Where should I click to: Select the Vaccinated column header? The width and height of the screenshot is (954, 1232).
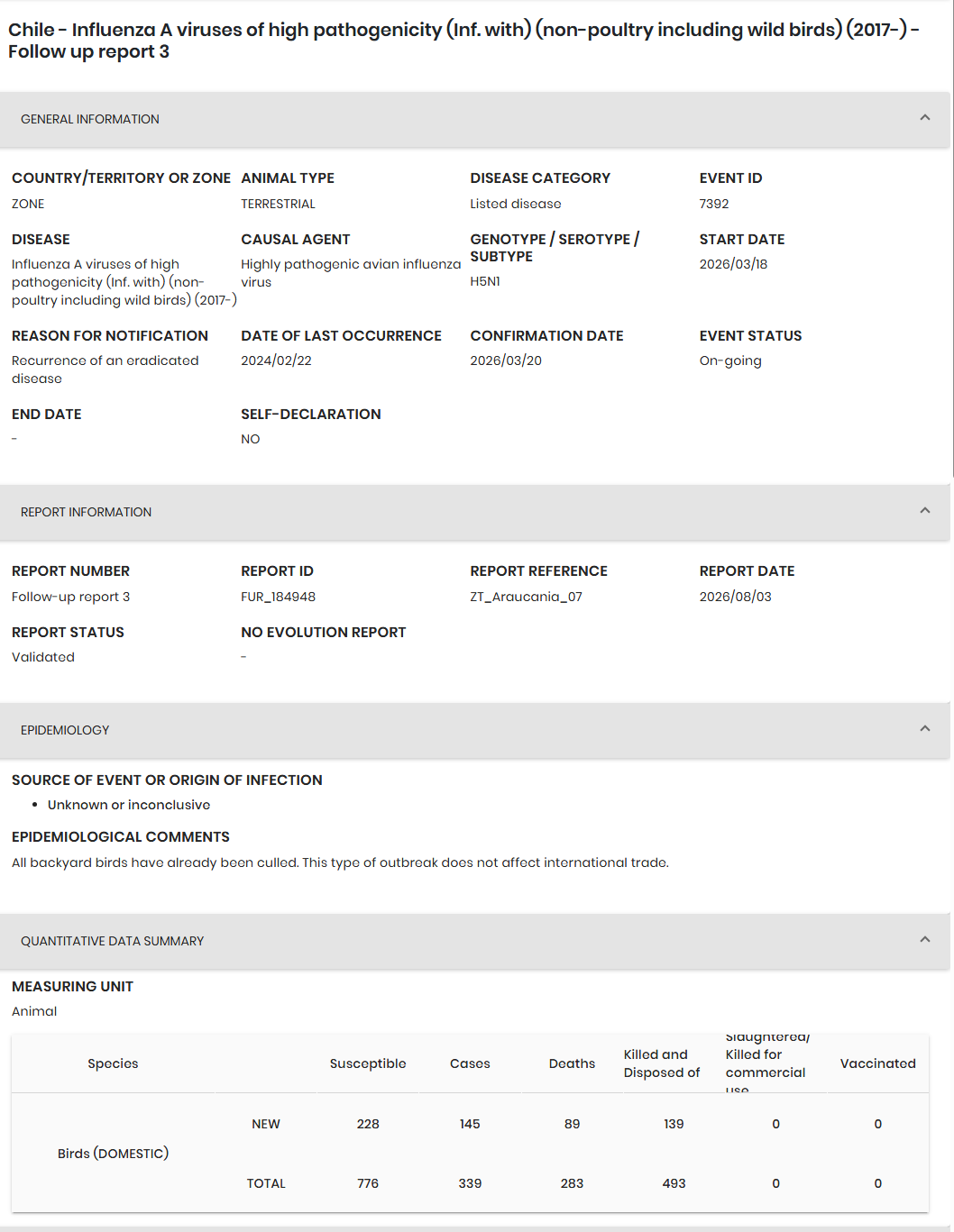pyautogui.click(x=877, y=1063)
